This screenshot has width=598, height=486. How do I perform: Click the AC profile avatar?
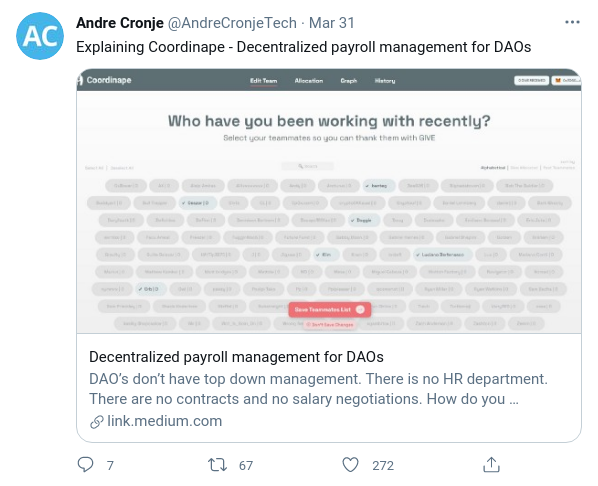point(40,36)
